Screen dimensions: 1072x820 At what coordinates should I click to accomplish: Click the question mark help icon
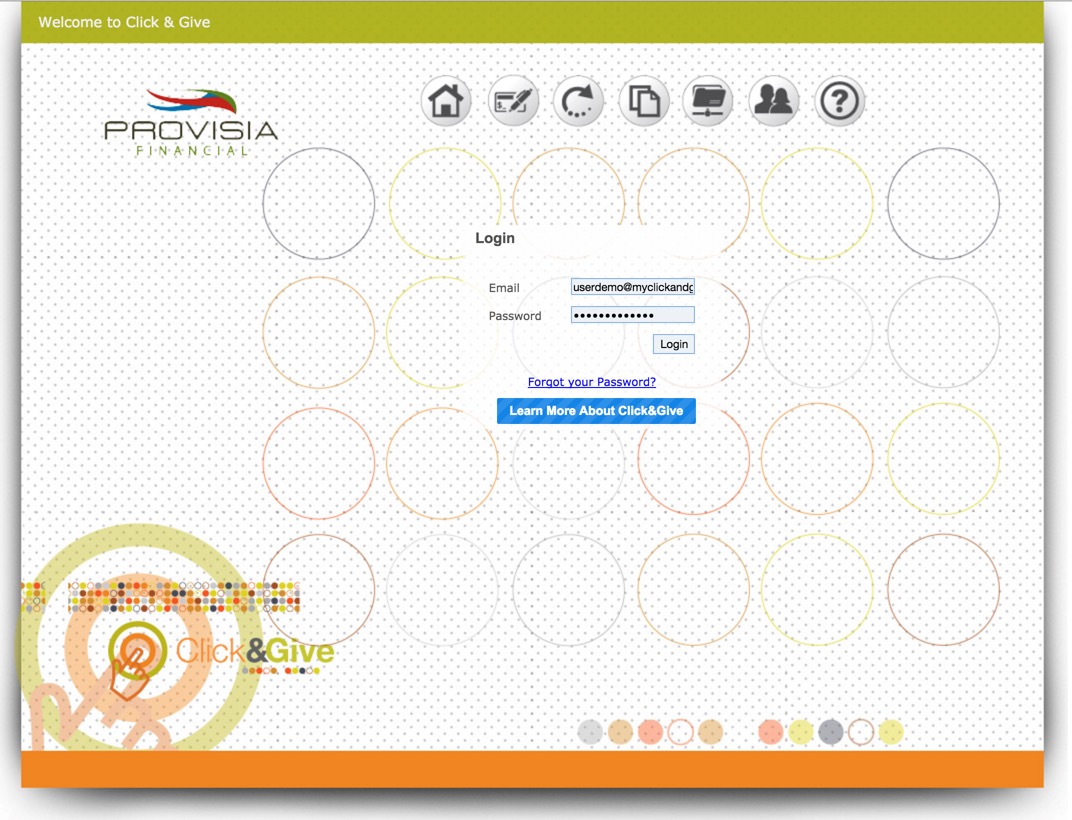(840, 101)
